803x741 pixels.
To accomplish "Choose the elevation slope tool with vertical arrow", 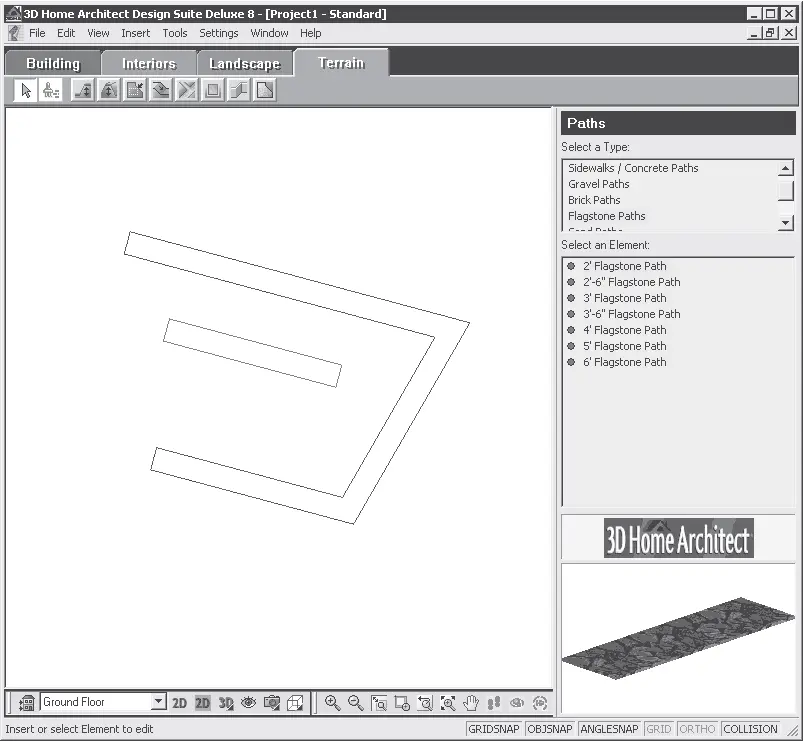I will tap(82, 91).
